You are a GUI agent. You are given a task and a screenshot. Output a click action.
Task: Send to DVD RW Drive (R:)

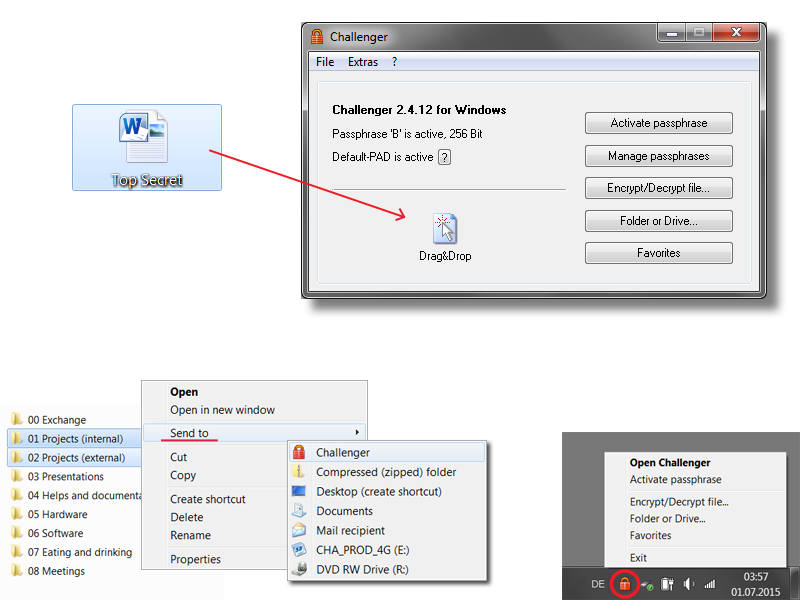pos(387,569)
